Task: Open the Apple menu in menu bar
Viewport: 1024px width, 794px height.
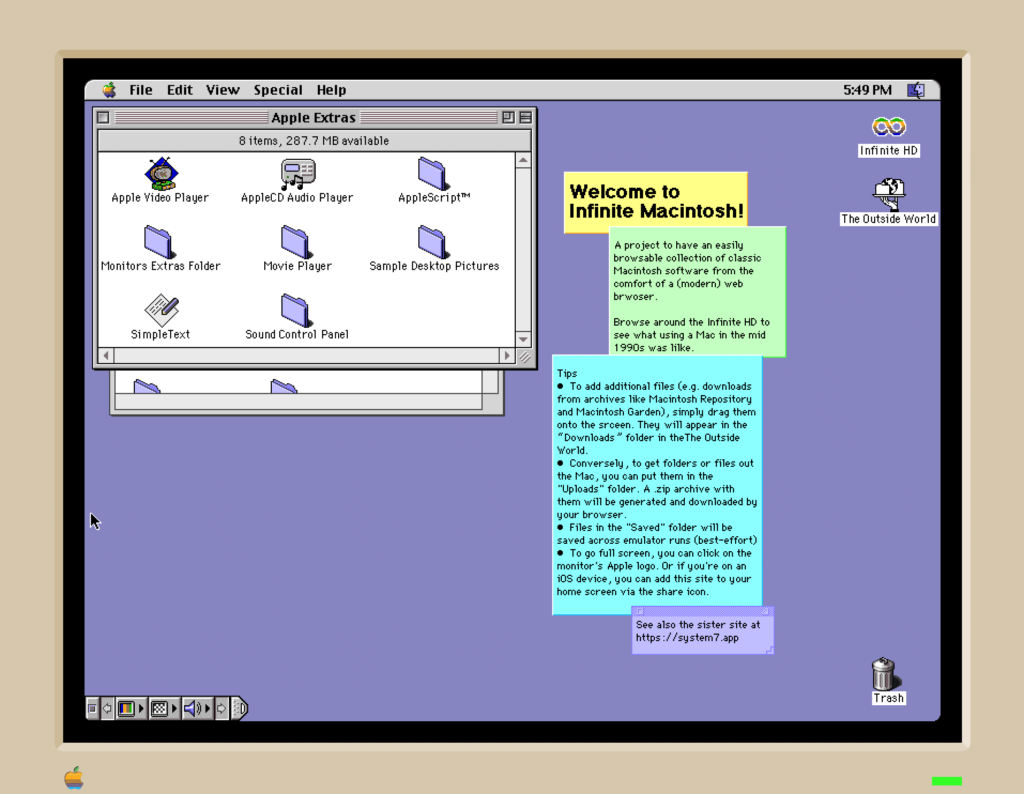Action: pyautogui.click(x=109, y=90)
